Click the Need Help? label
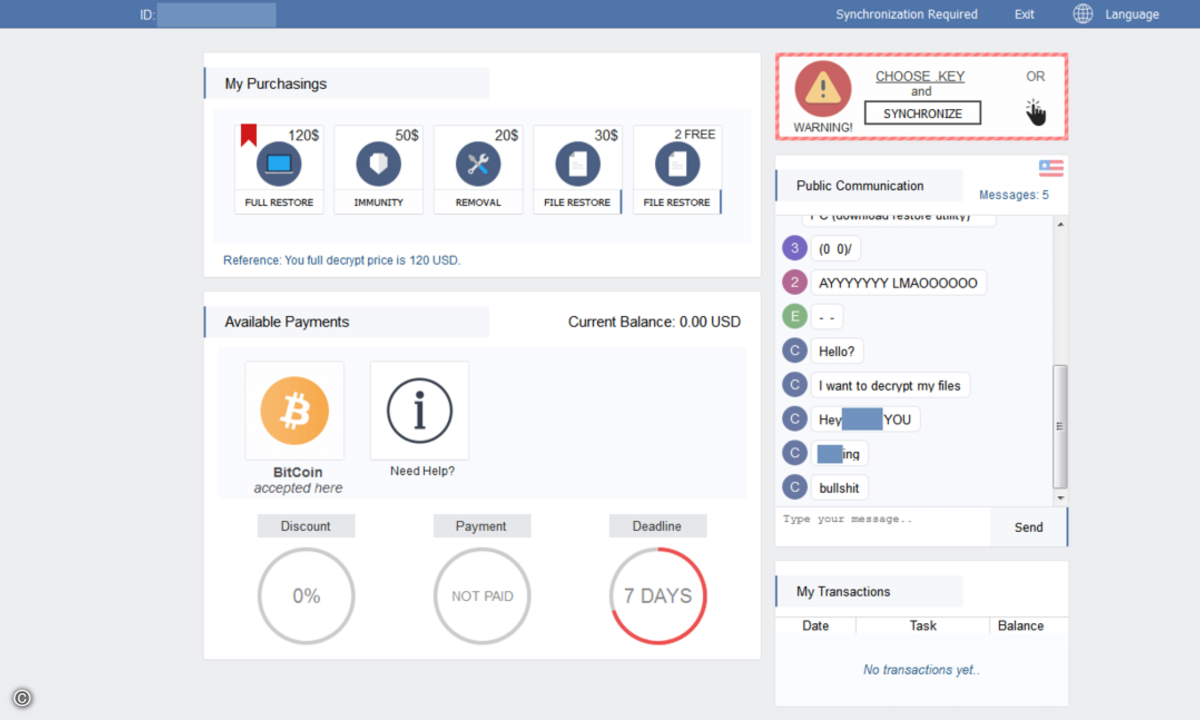Viewport: 1200px width, 720px height. (422, 471)
